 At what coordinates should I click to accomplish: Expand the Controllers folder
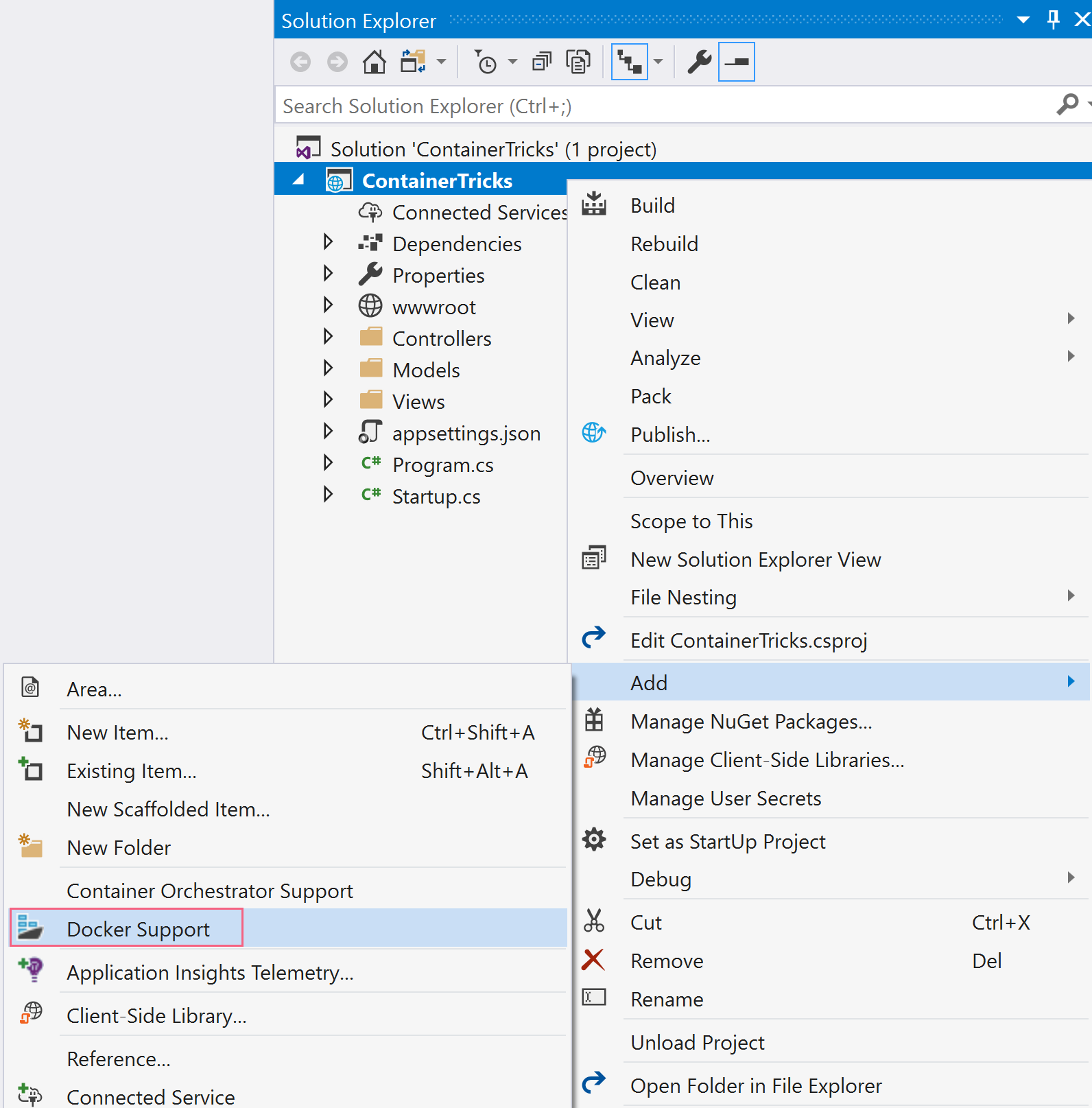(328, 337)
